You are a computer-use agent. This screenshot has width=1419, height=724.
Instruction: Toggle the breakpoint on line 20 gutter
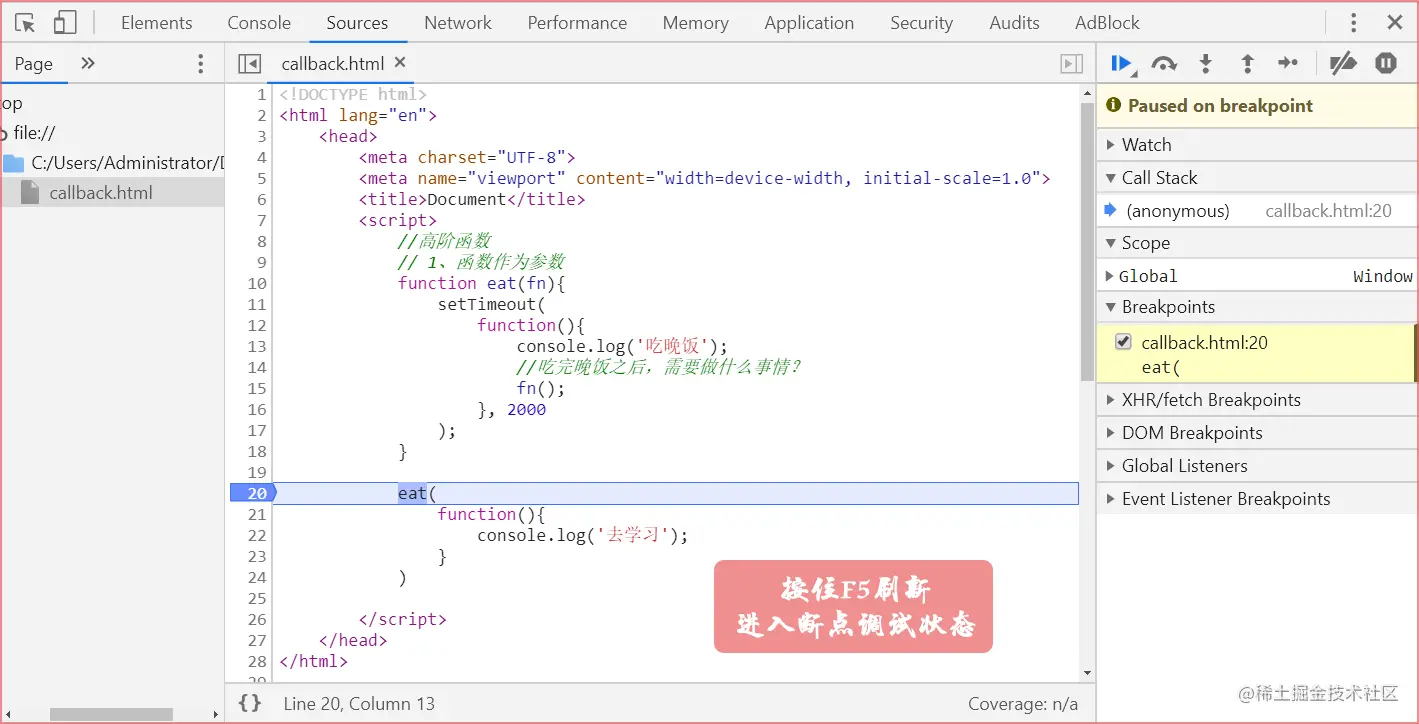pos(252,493)
